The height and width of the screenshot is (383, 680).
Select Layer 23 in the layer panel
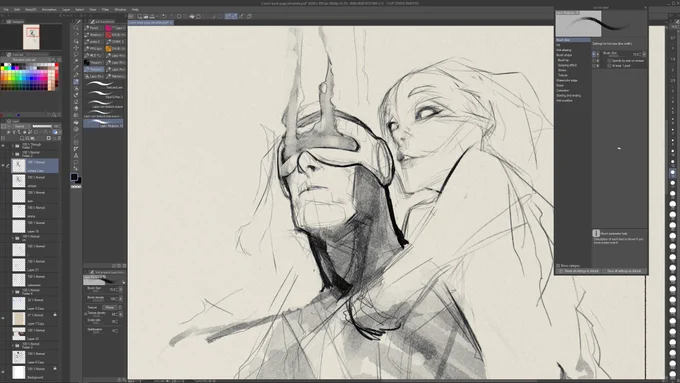point(36,334)
